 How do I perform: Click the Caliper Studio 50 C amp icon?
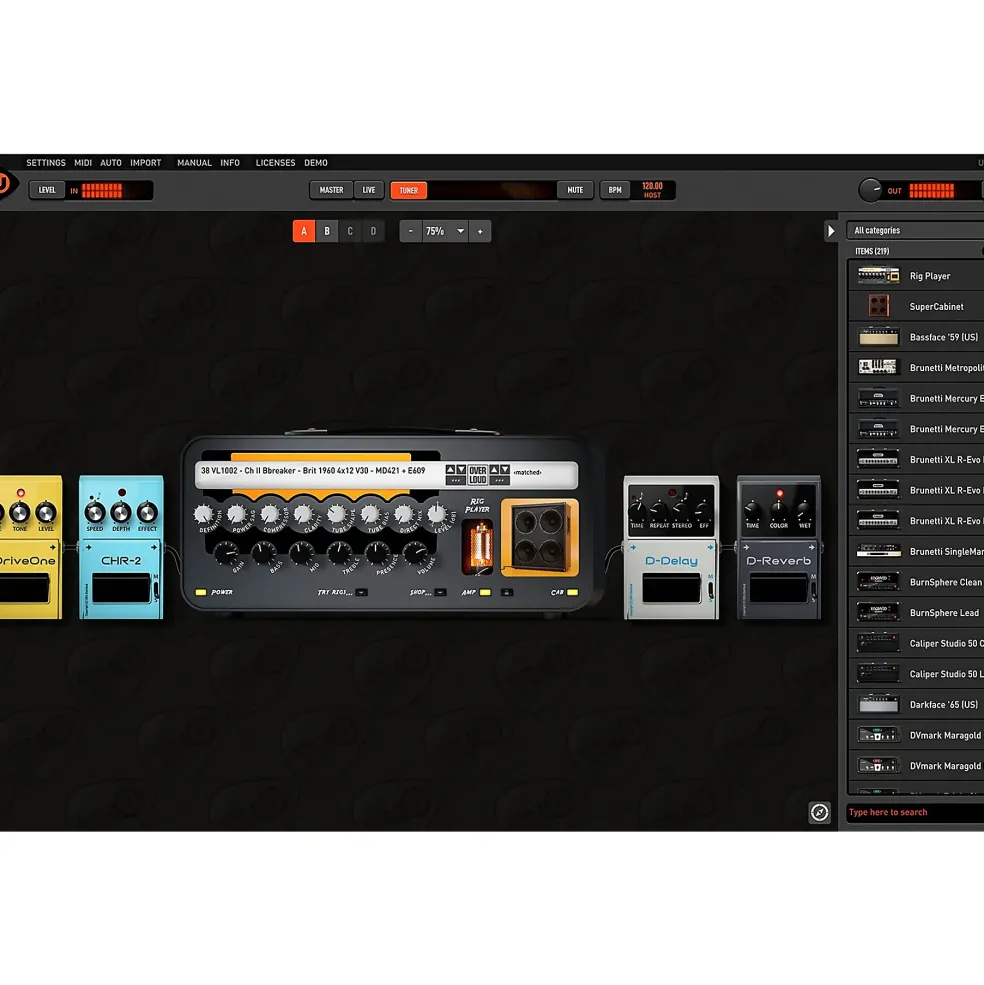pos(878,643)
